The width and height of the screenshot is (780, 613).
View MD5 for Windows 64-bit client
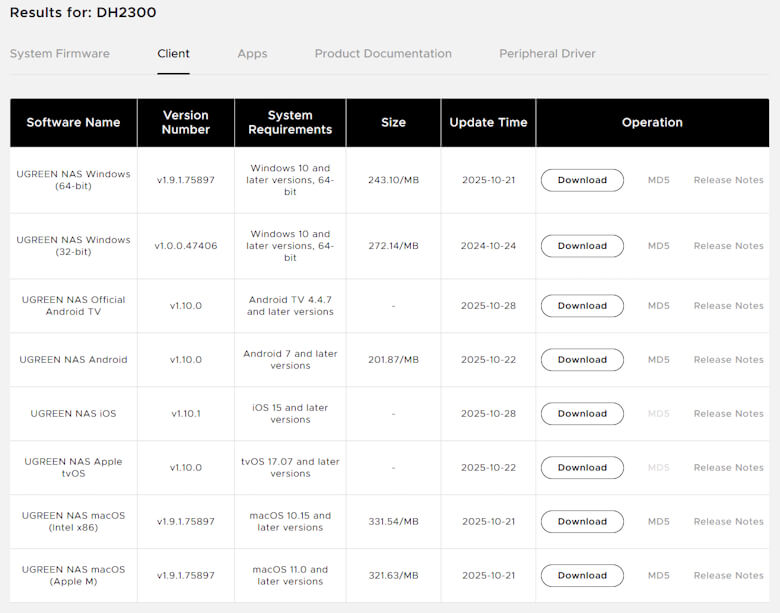pos(658,180)
